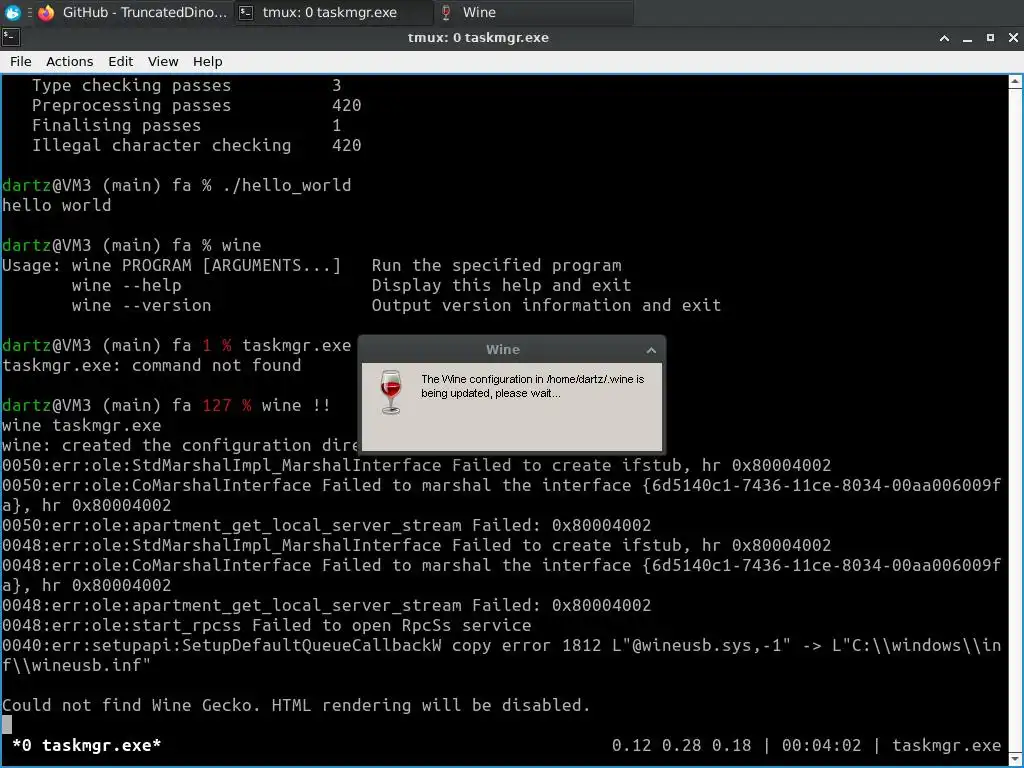1024x768 pixels.
Task: Click 'Failed to open RpcSs service' line
Action: pos(266,625)
